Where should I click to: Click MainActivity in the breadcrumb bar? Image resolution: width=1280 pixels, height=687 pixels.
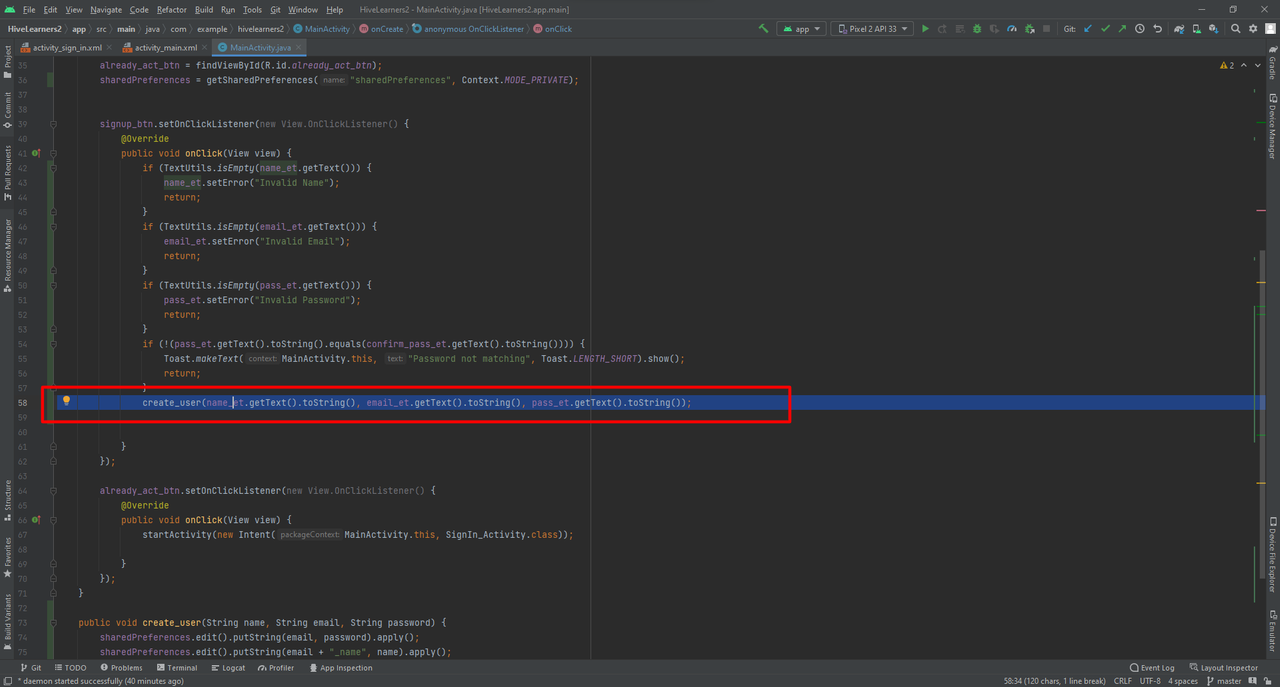click(321, 29)
